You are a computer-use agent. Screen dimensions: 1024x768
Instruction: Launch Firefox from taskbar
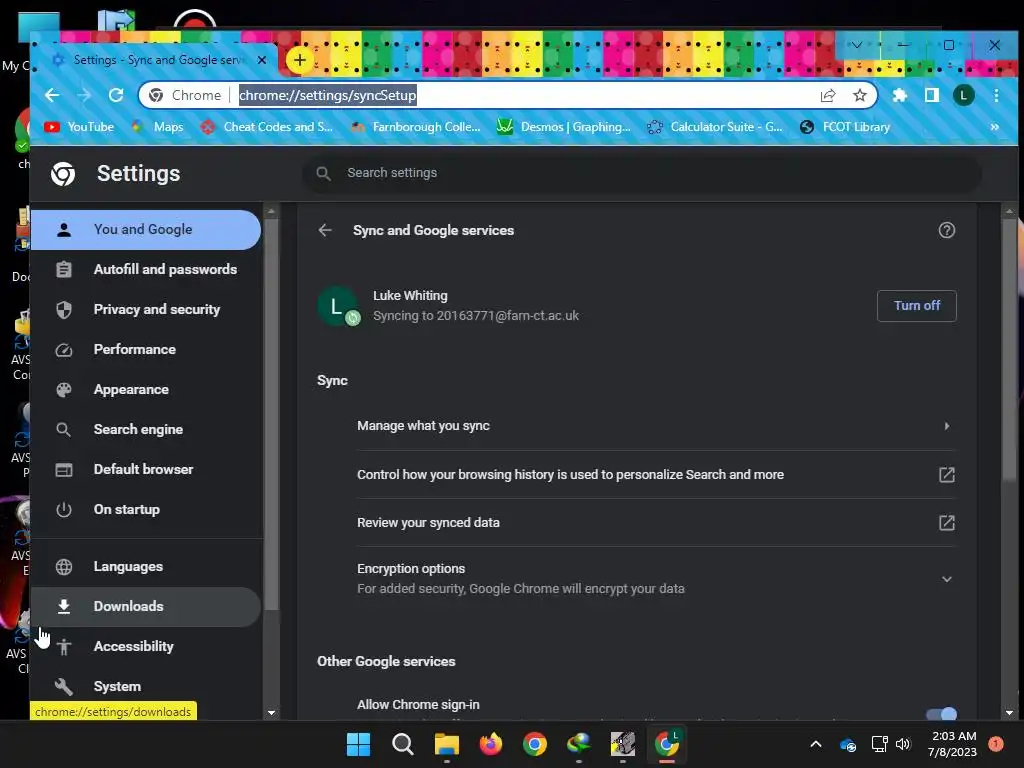pyautogui.click(x=490, y=744)
